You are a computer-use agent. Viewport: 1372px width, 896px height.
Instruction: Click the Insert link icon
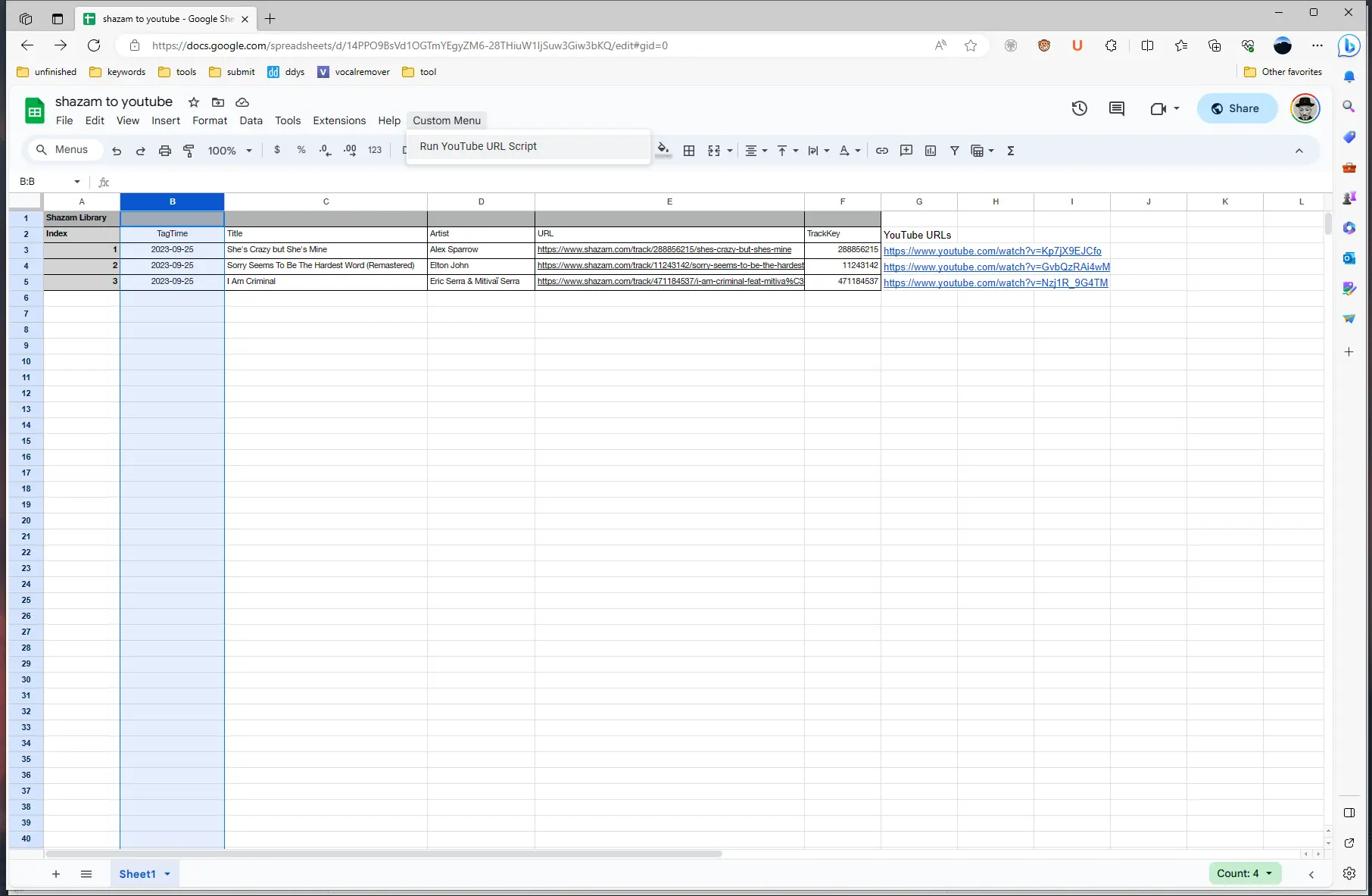coord(881,151)
